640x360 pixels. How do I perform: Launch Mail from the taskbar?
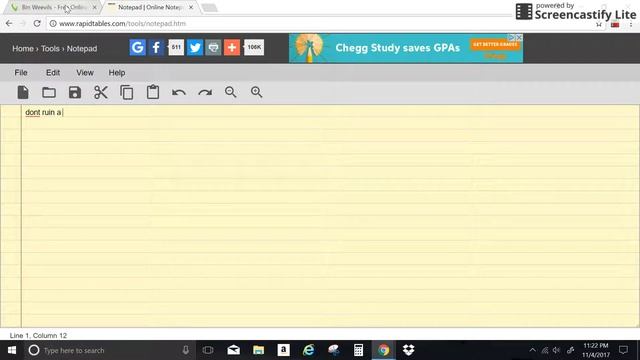233,350
